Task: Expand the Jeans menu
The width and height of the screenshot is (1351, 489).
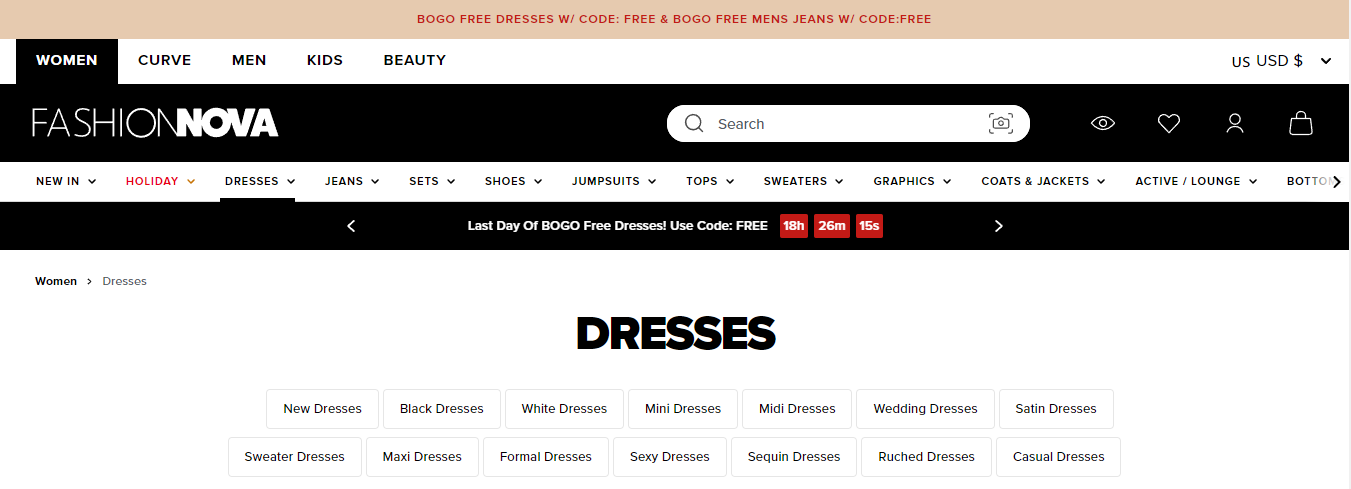Action: point(352,181)
